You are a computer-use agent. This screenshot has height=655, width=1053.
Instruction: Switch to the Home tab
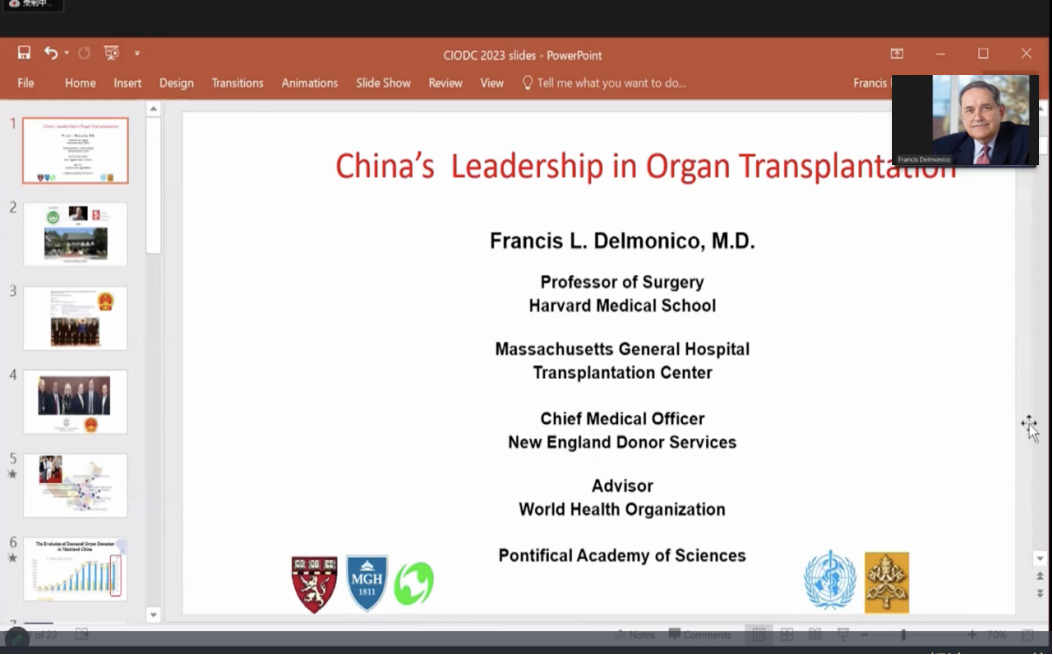tap(80, 83)
